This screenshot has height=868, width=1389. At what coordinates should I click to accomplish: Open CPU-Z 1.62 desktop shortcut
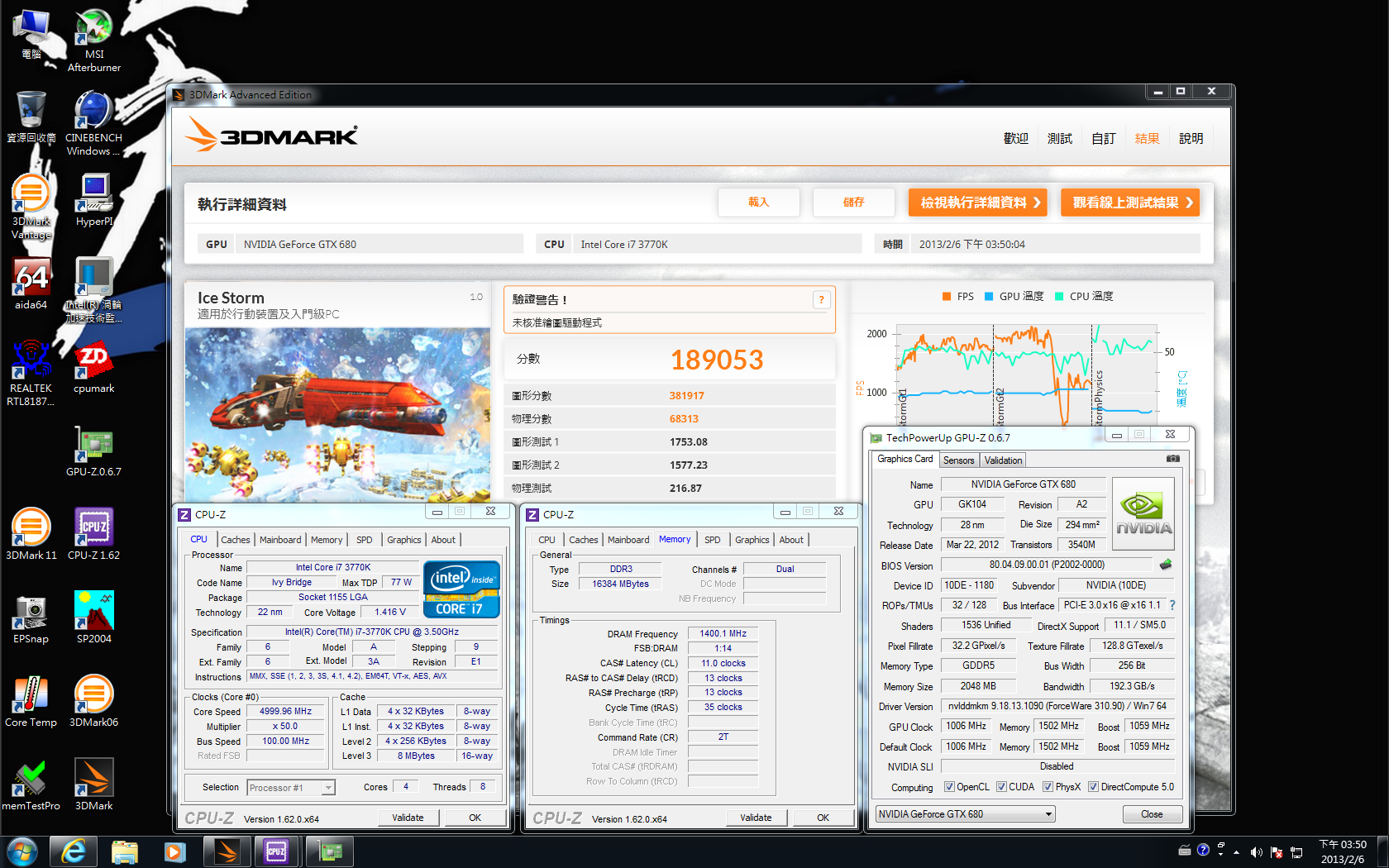pyautogui.click(x=94, y=534)
